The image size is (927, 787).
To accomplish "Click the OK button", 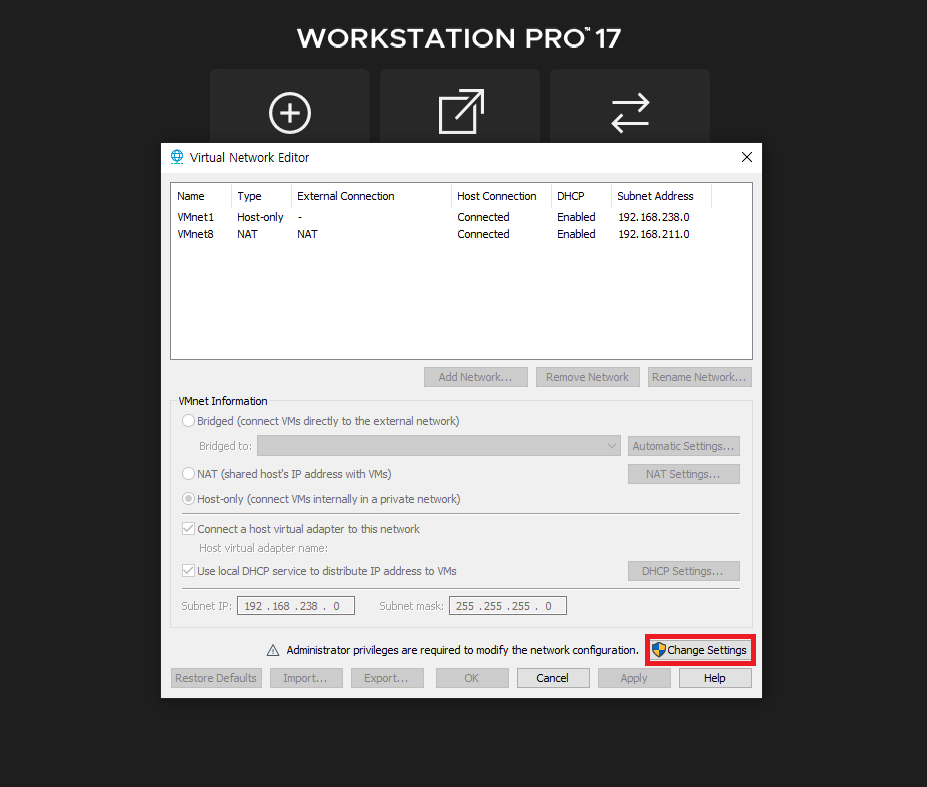I will point(472,678).
